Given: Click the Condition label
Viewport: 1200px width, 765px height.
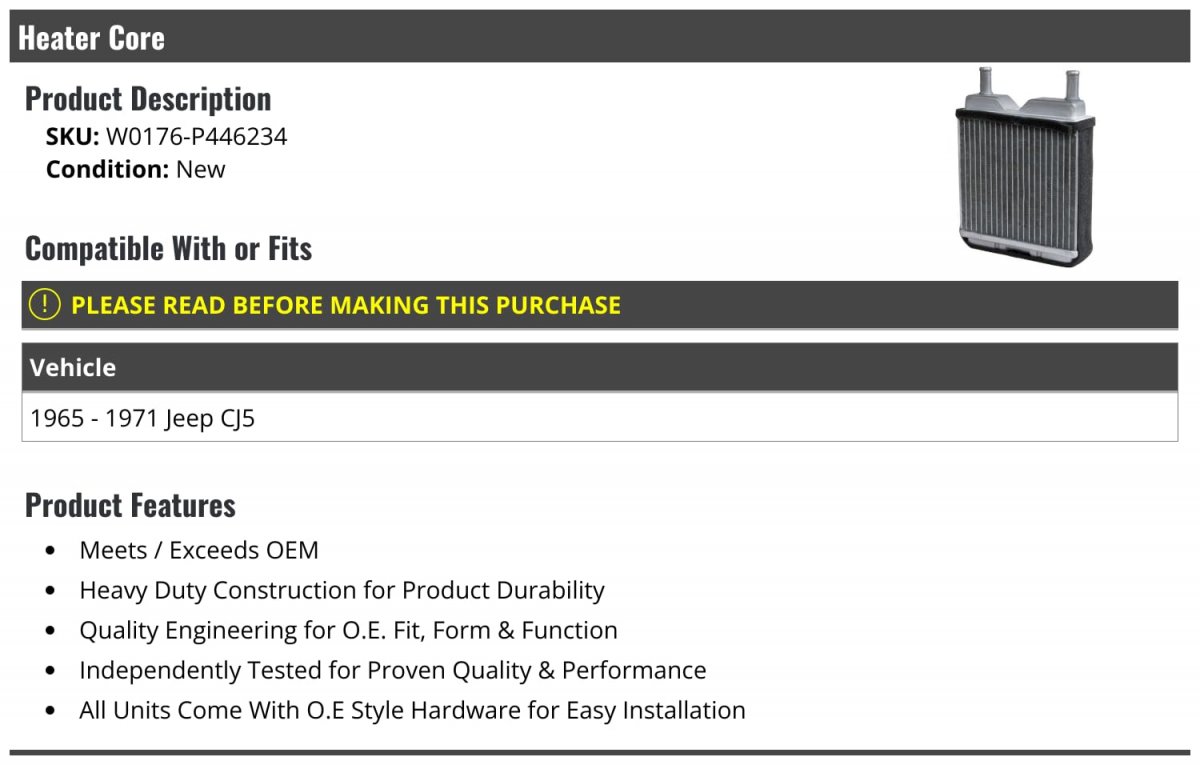Looking at the screenshot, I should click(x=108, y=169).
